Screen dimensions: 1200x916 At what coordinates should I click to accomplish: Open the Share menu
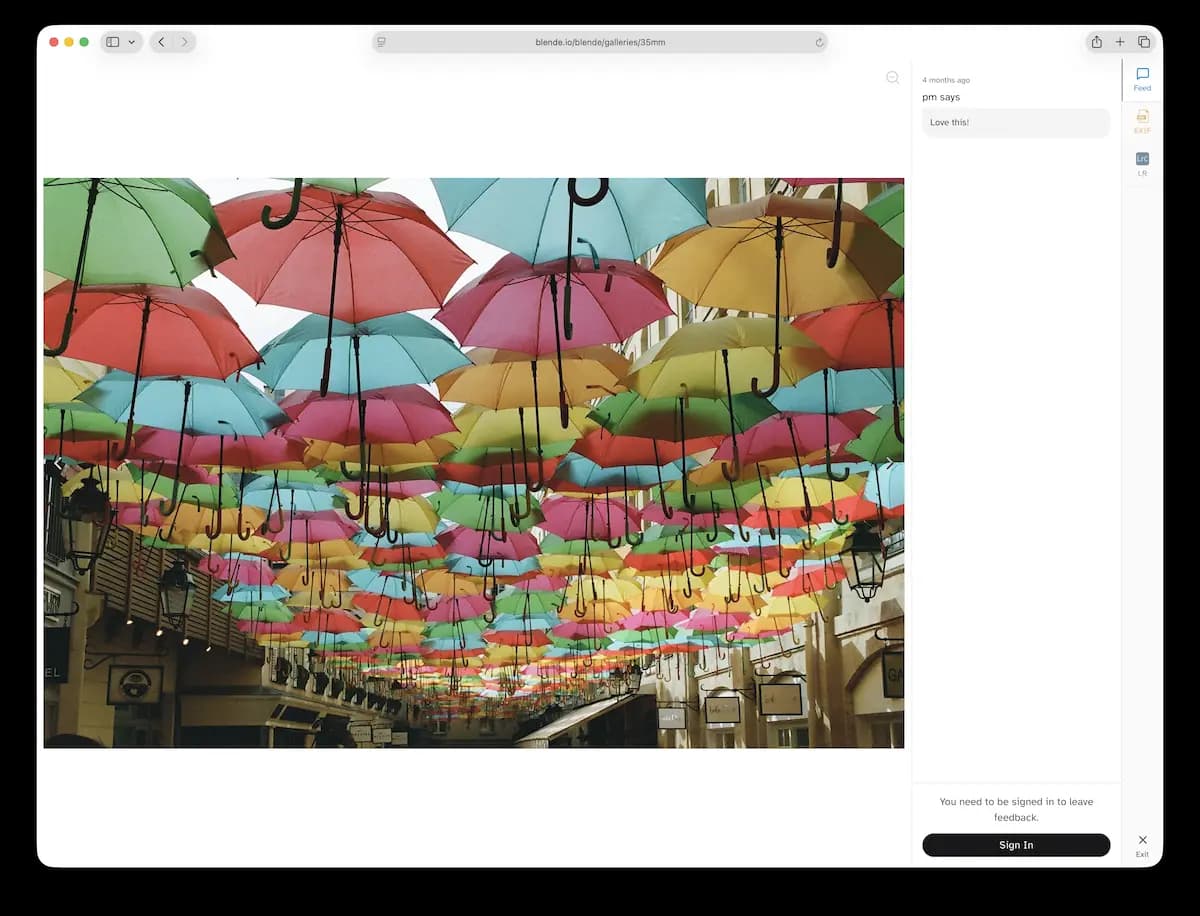(x=1097, y=42)
